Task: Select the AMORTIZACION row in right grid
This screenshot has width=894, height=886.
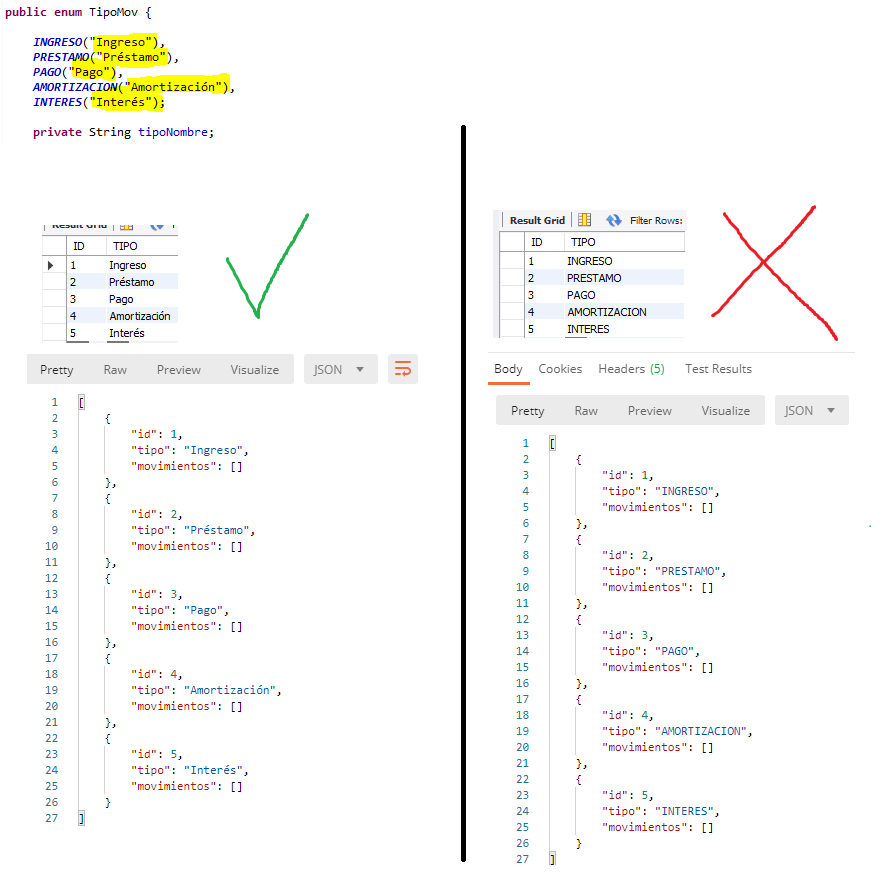Action: 606,312
